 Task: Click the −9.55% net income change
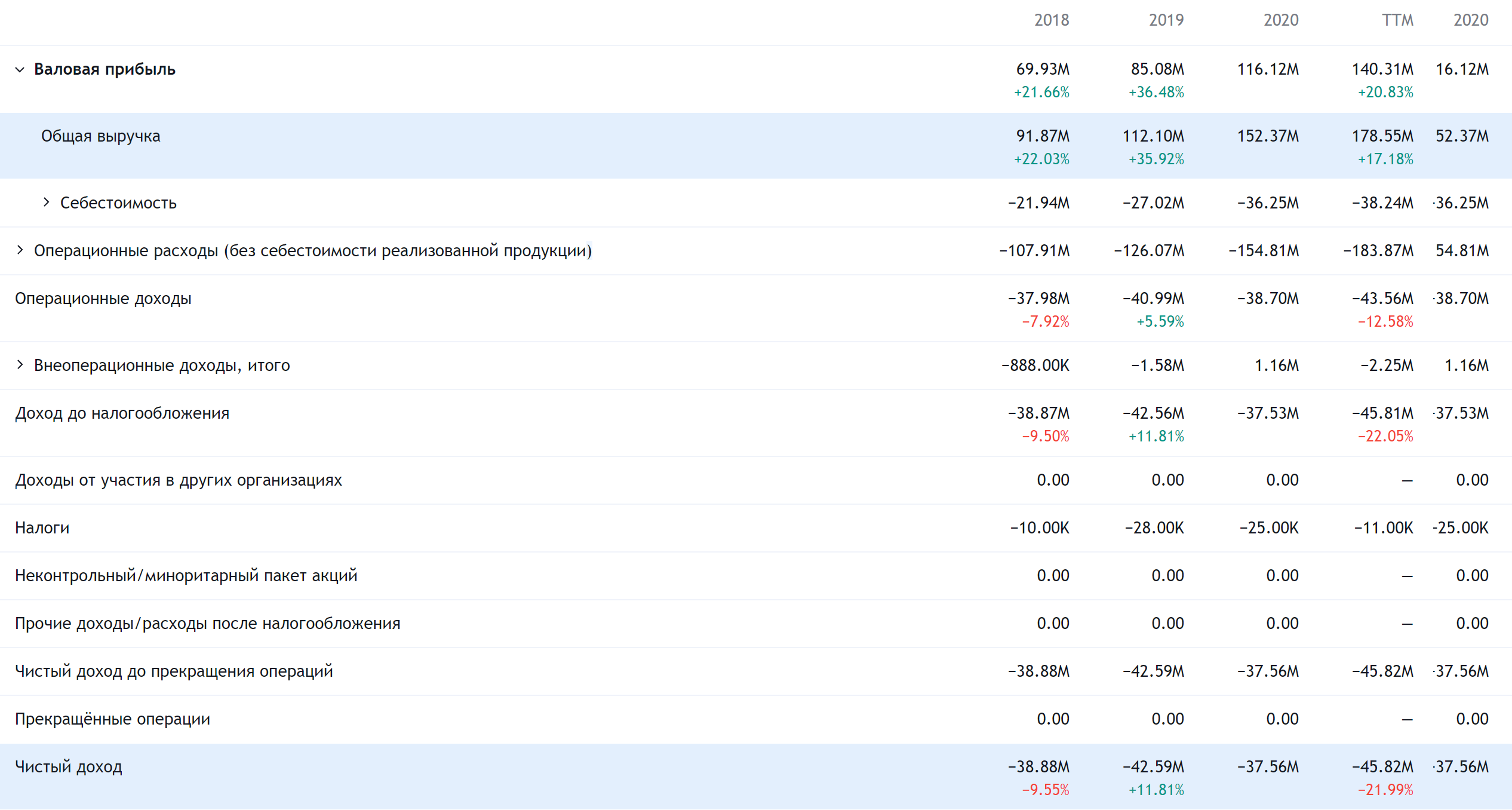(1046, 790)
